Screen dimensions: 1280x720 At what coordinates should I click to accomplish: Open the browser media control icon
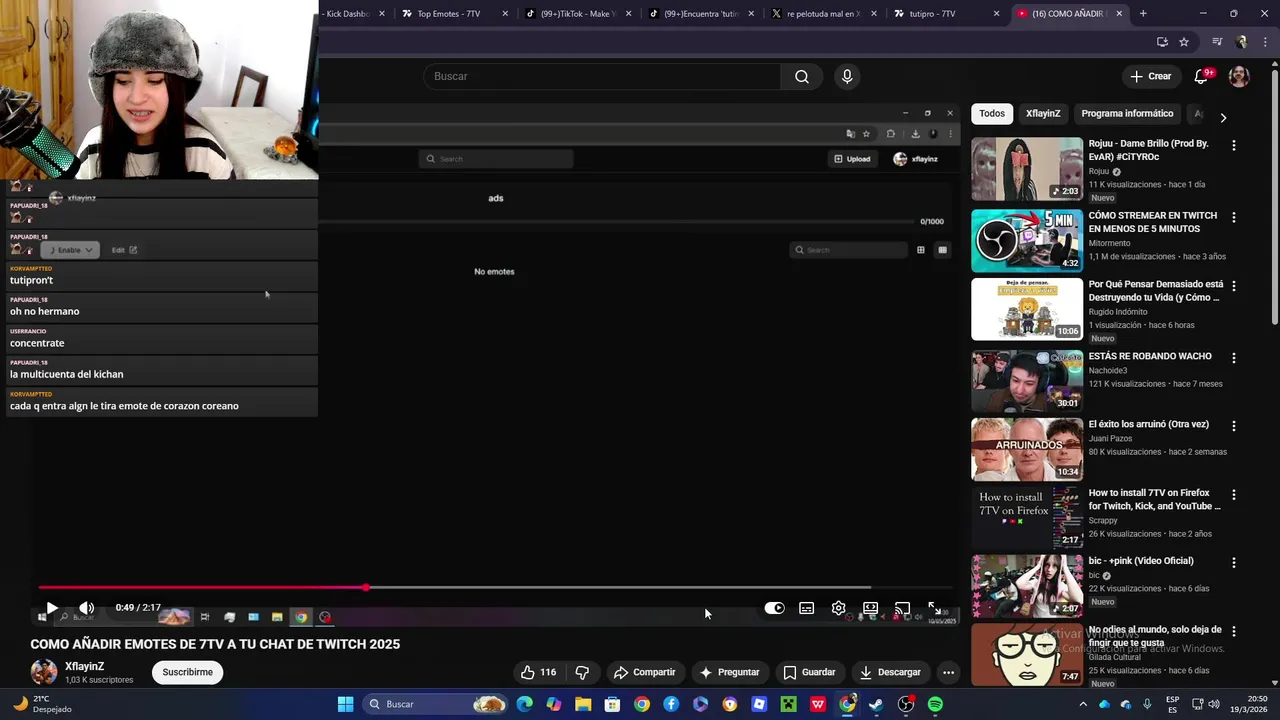point(1217,42)
